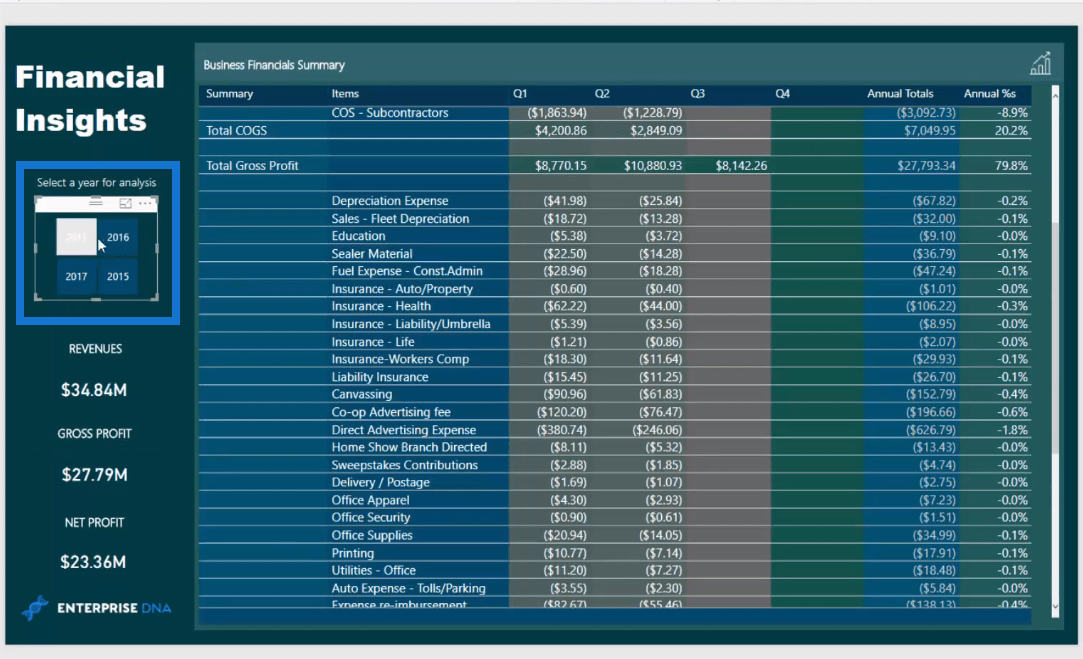Click the bar chart icon in table header

[1040, 64]
